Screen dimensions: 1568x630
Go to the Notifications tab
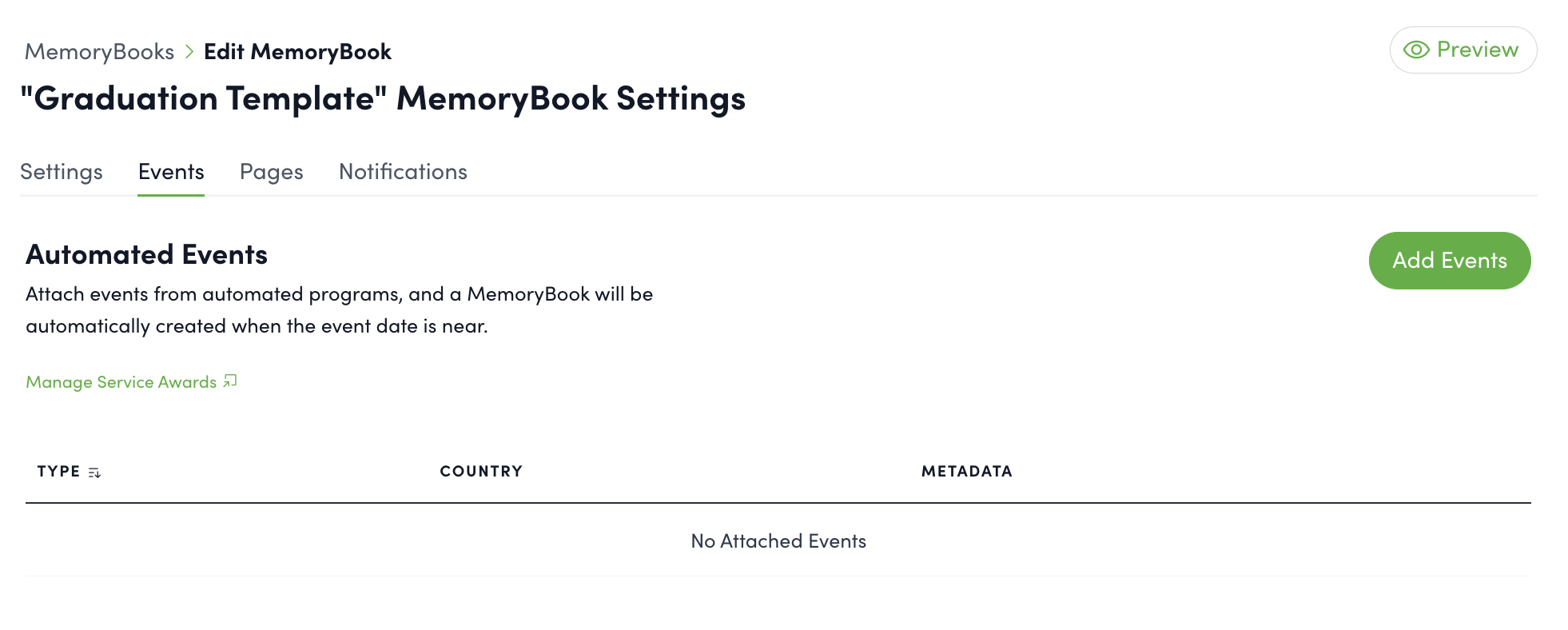[x=403, y=172]
